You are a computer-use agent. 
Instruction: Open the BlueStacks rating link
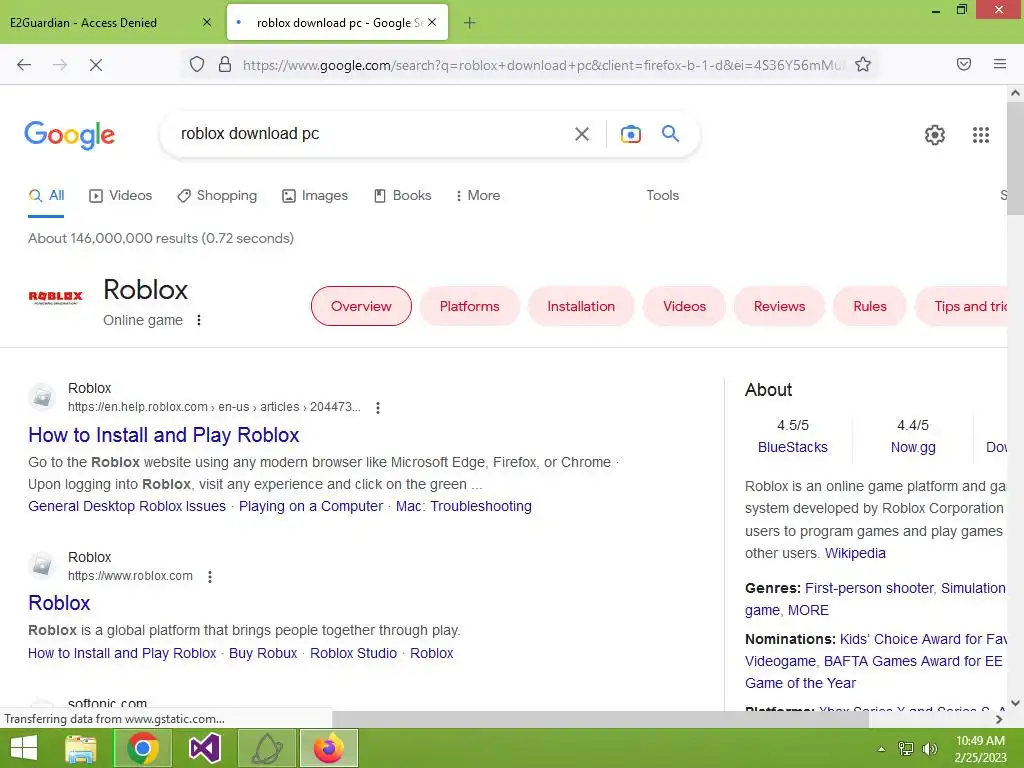(793, 447)
